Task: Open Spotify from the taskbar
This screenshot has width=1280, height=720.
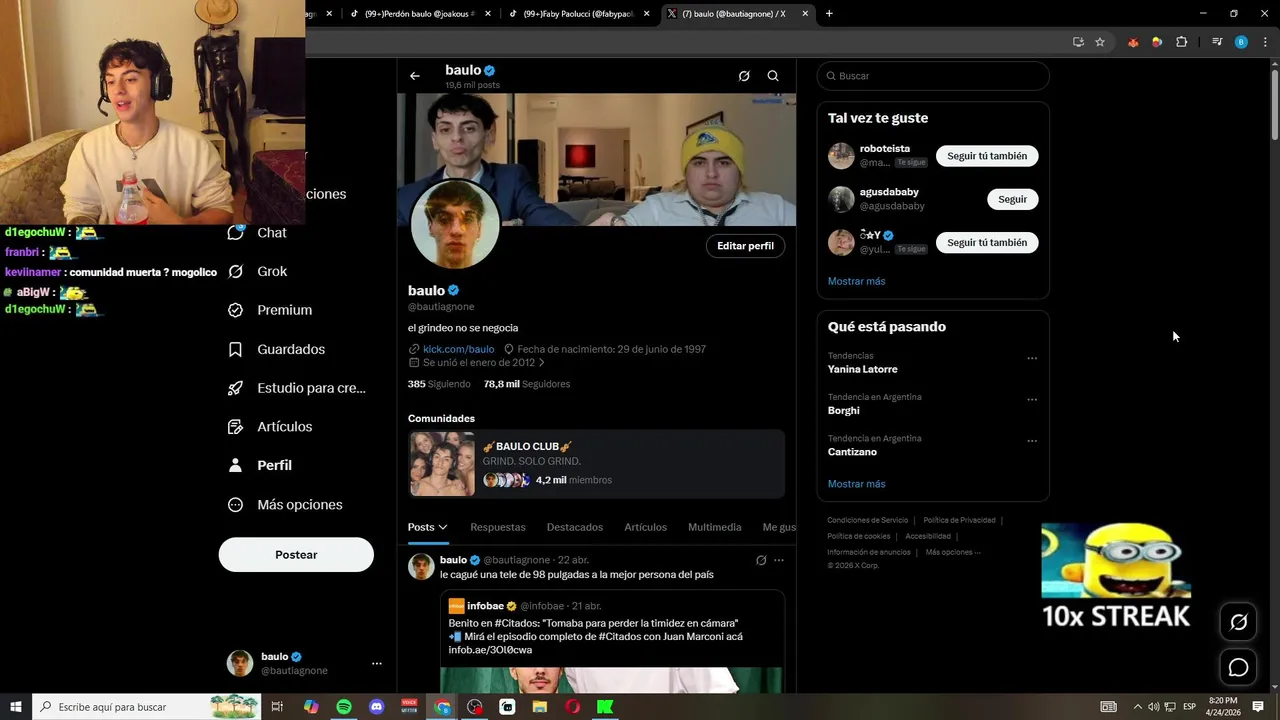Action: pyautogui.click(x=344, y=707)
